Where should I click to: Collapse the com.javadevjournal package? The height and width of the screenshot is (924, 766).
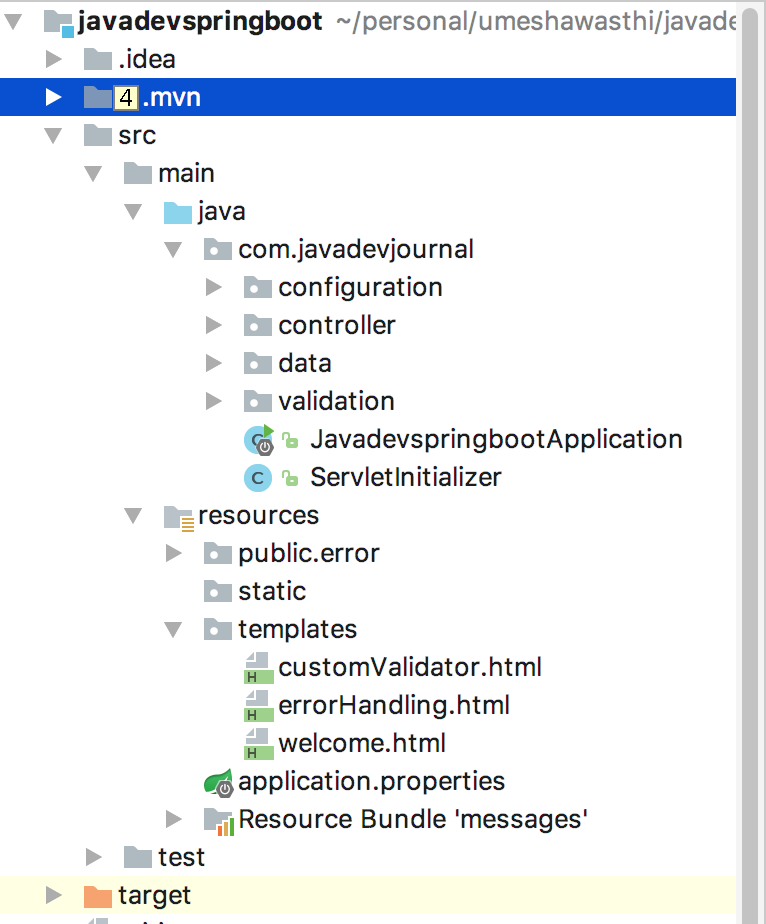pyautogui.click(x=173, y=250)
